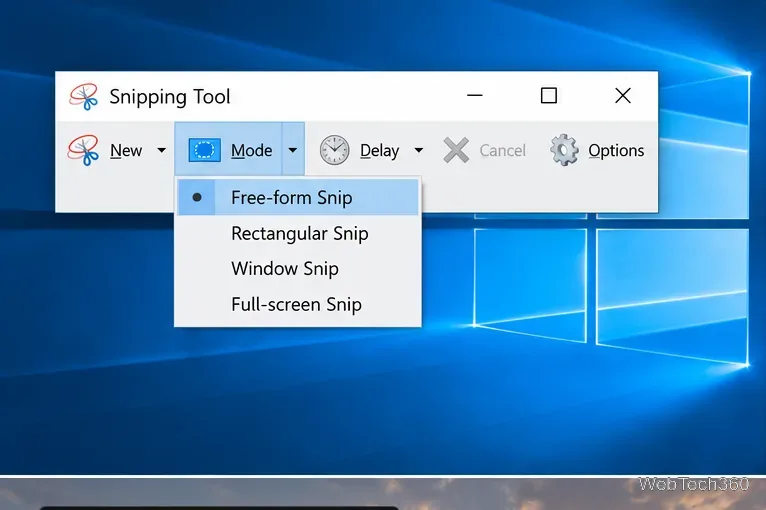Screen dimensions: 766x510
Task: Select Rectangular Snip mode
Action: click(298, 234)
